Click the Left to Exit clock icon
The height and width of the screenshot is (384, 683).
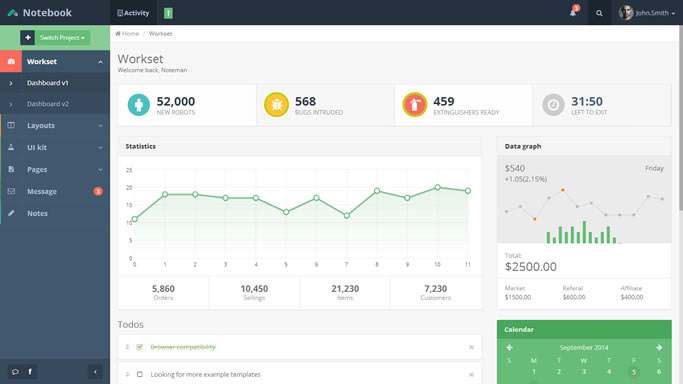pyautogui.click(x=553, y=105)
